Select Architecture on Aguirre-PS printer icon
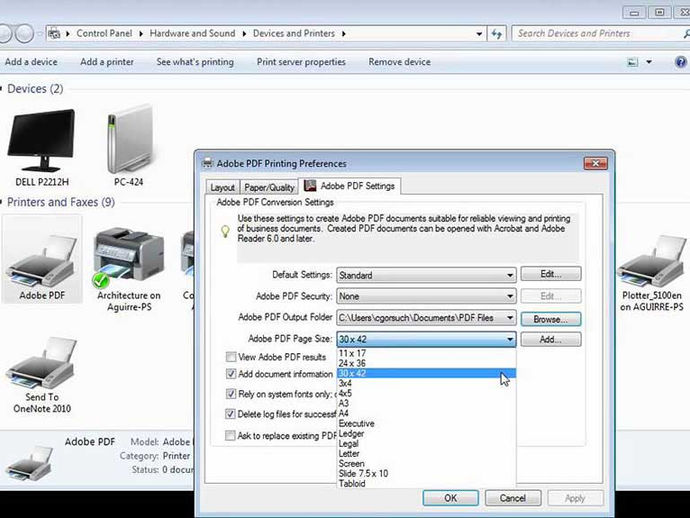The width and height of the screenshot is (690, 518). 128,257
